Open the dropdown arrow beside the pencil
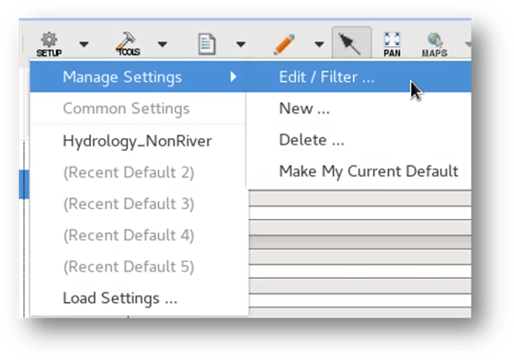Image resolution: width=514 pixels, height=360 pixels. point(319,44)
